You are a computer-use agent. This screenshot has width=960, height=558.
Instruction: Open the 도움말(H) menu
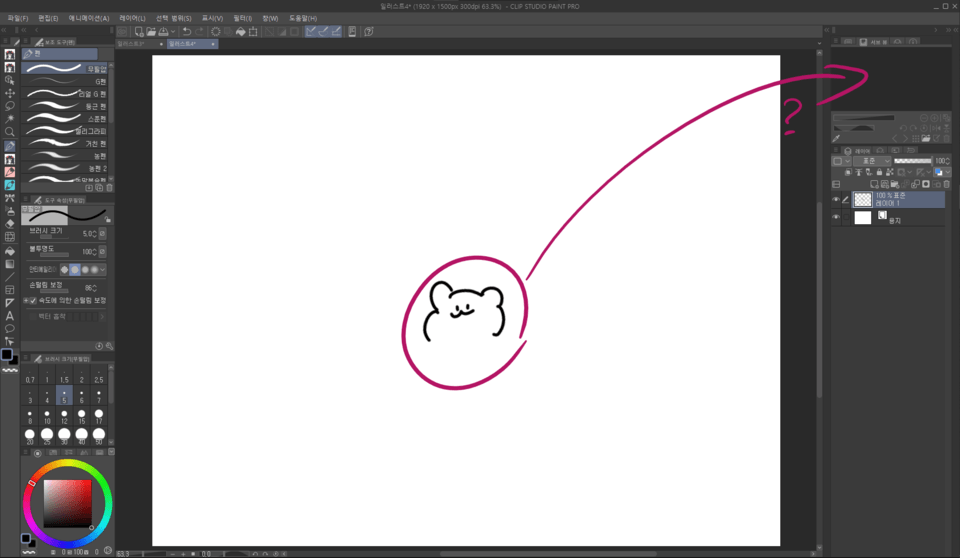tap(303, 18)
